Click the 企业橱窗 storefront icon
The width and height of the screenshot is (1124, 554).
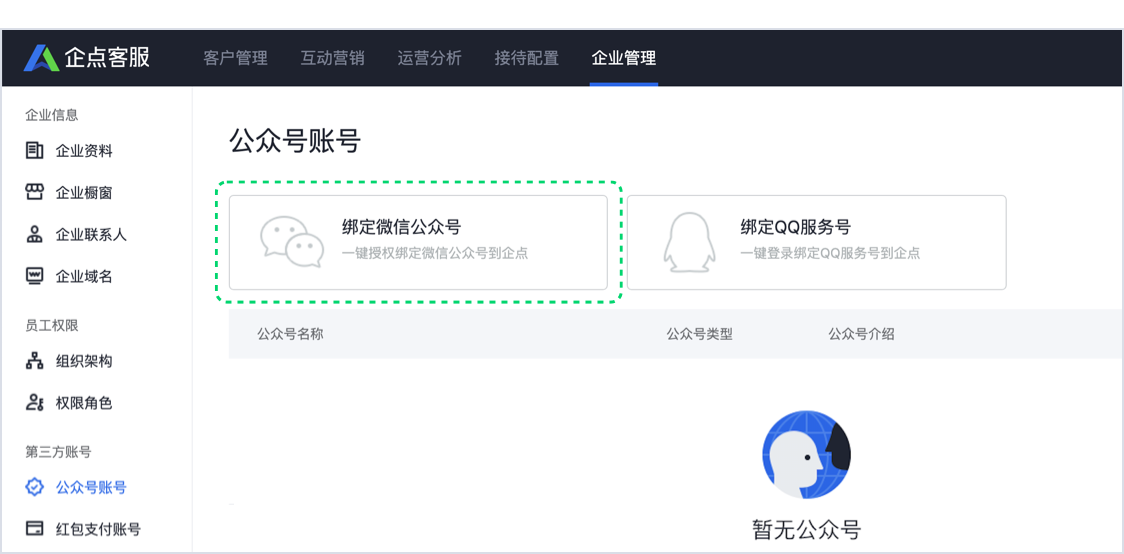pyautogui.click(x=34, y=192)
